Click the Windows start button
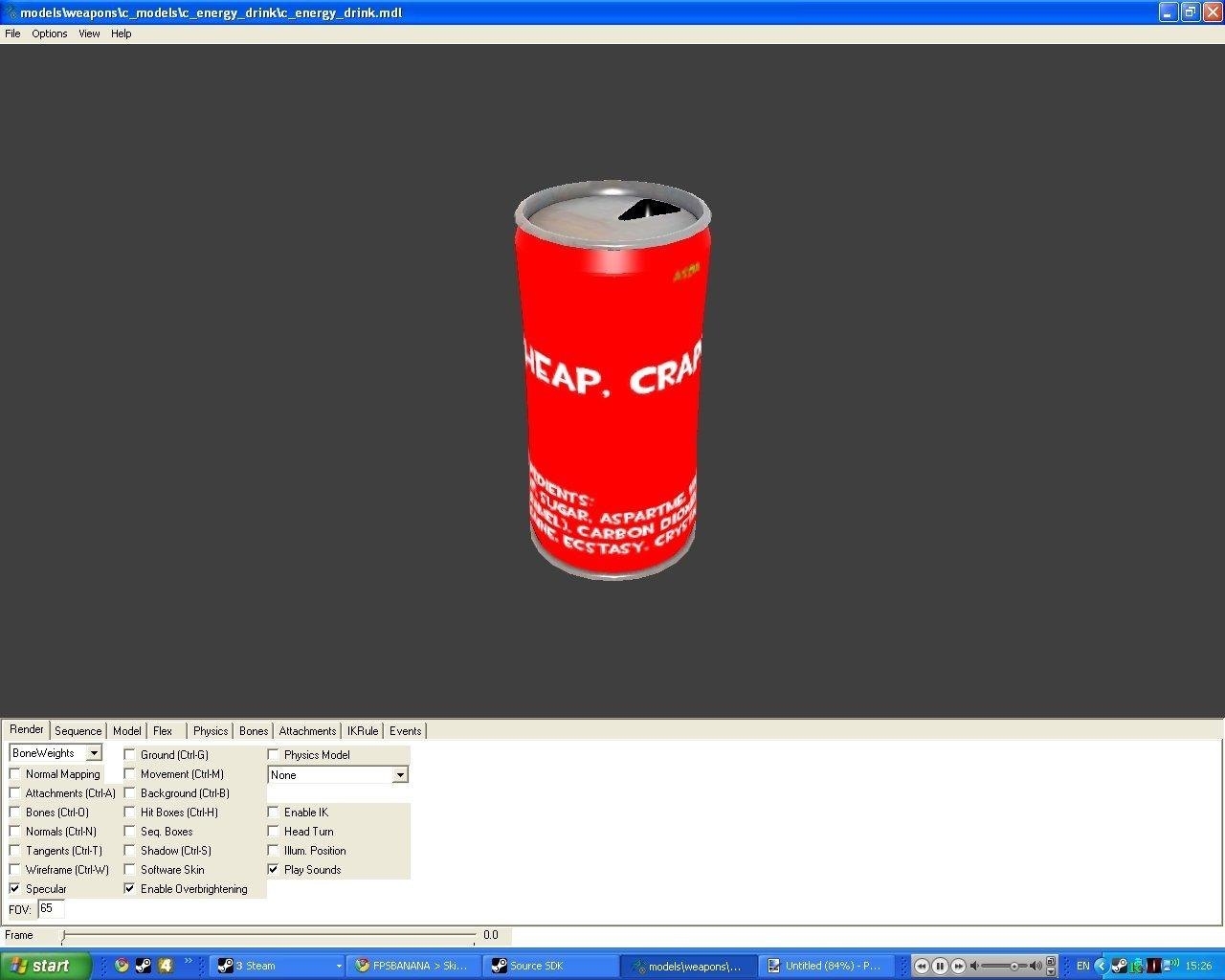Viewport: 1225px width, 980px height. click(46, 966)
